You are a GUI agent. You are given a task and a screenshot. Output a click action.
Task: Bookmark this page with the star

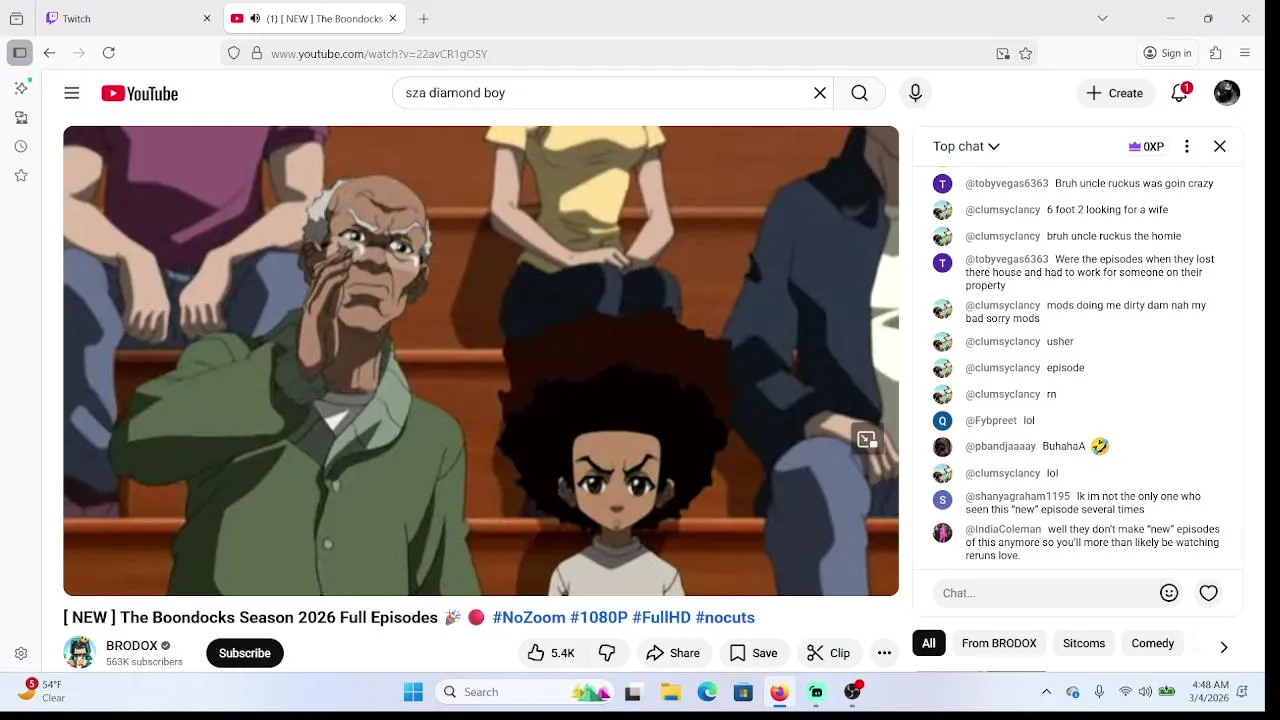tap(1026, 54)
